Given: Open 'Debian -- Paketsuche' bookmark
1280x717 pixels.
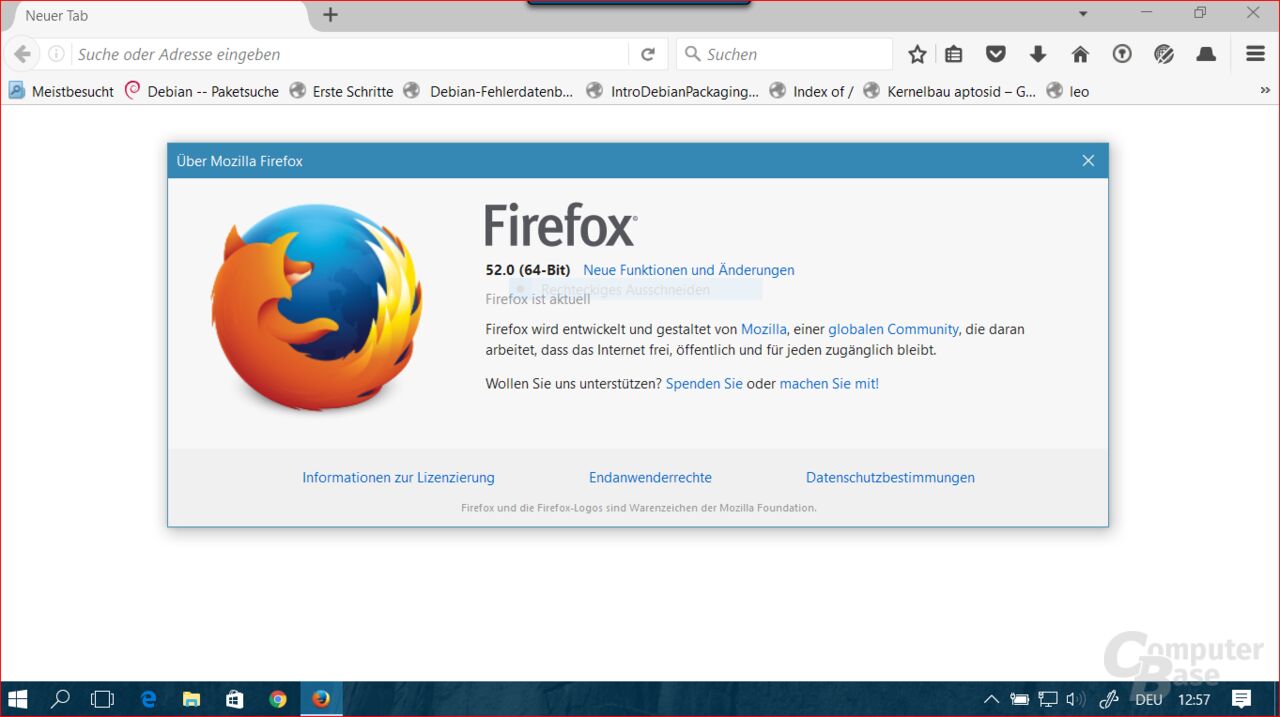Looking at the screenshot, I should pyautogui.click(x=212, y=91).
